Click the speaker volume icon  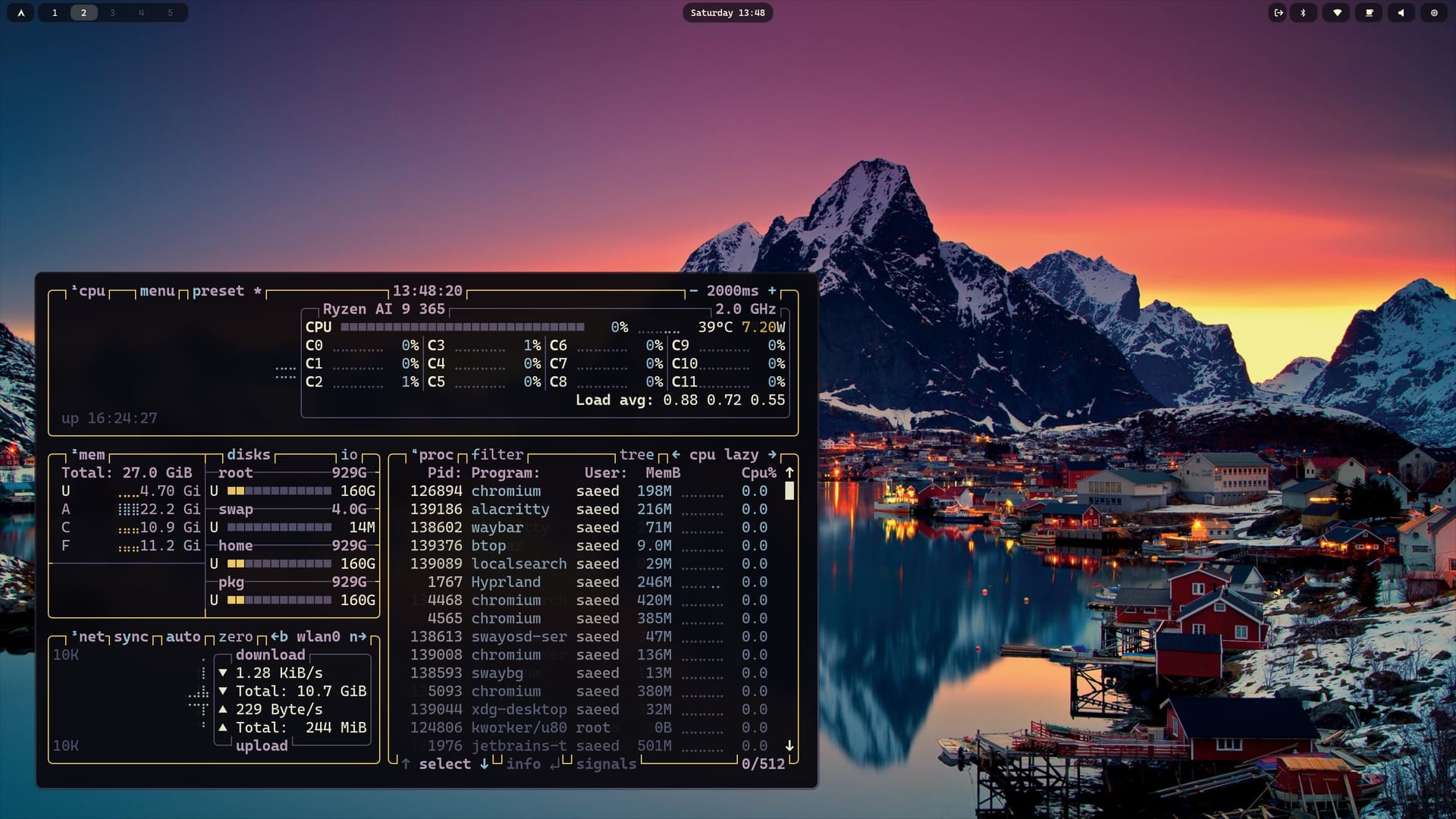pos(1401,13)
